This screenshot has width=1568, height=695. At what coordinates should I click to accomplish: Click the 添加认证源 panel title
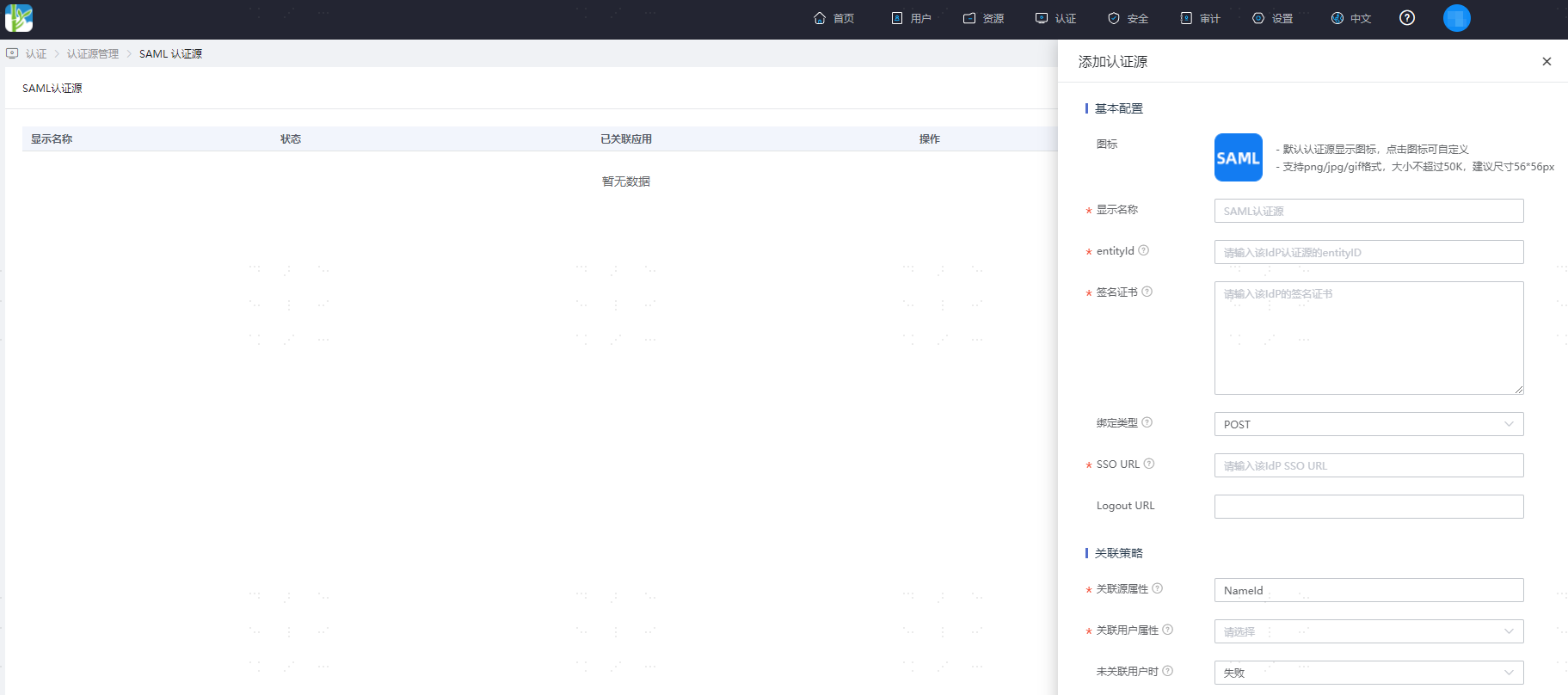pyautogui.click(x=1113, y=62)
